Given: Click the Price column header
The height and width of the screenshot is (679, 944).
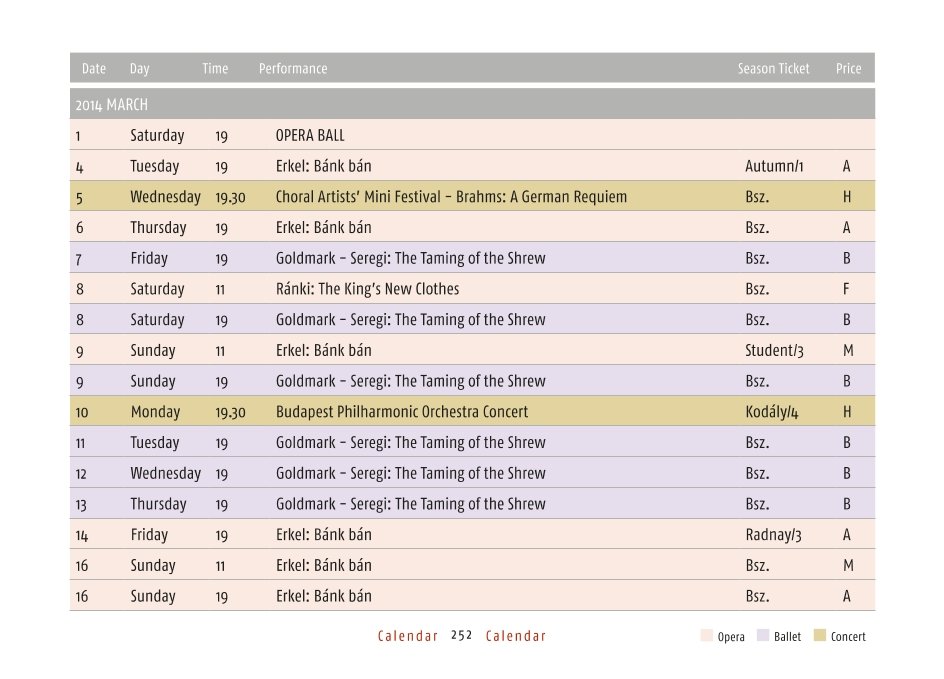Looking at the screenshot, I should (x=848, y=69).
